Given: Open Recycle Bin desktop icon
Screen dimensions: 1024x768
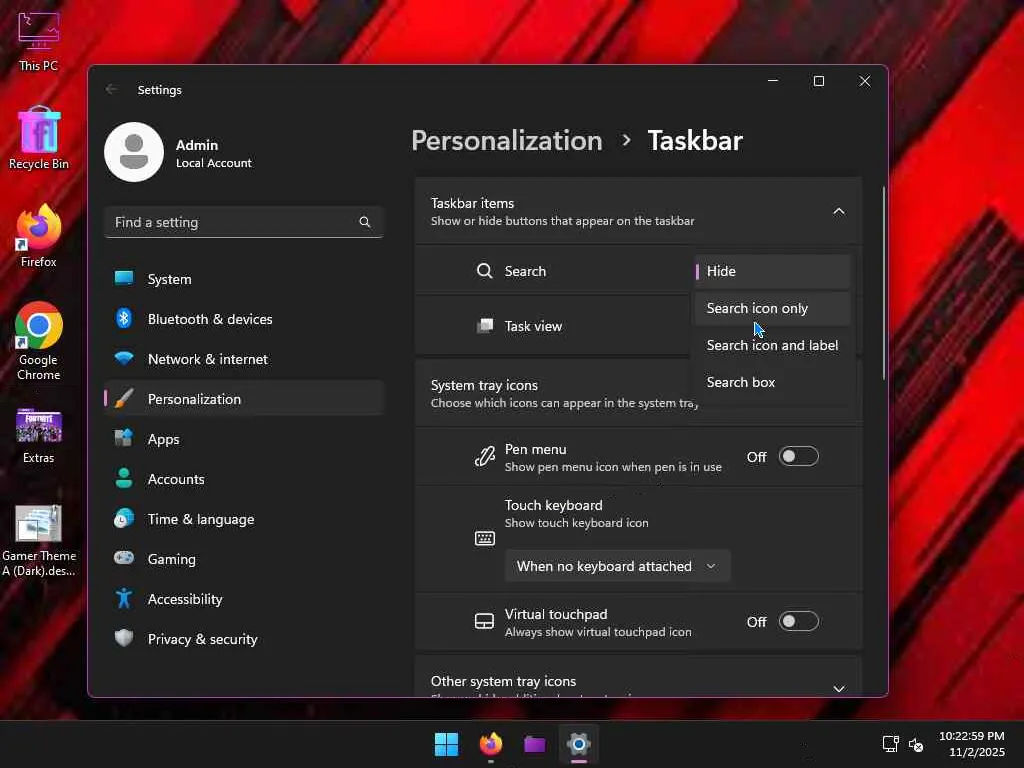Looking at the screenshot, I should click(39, 138).
